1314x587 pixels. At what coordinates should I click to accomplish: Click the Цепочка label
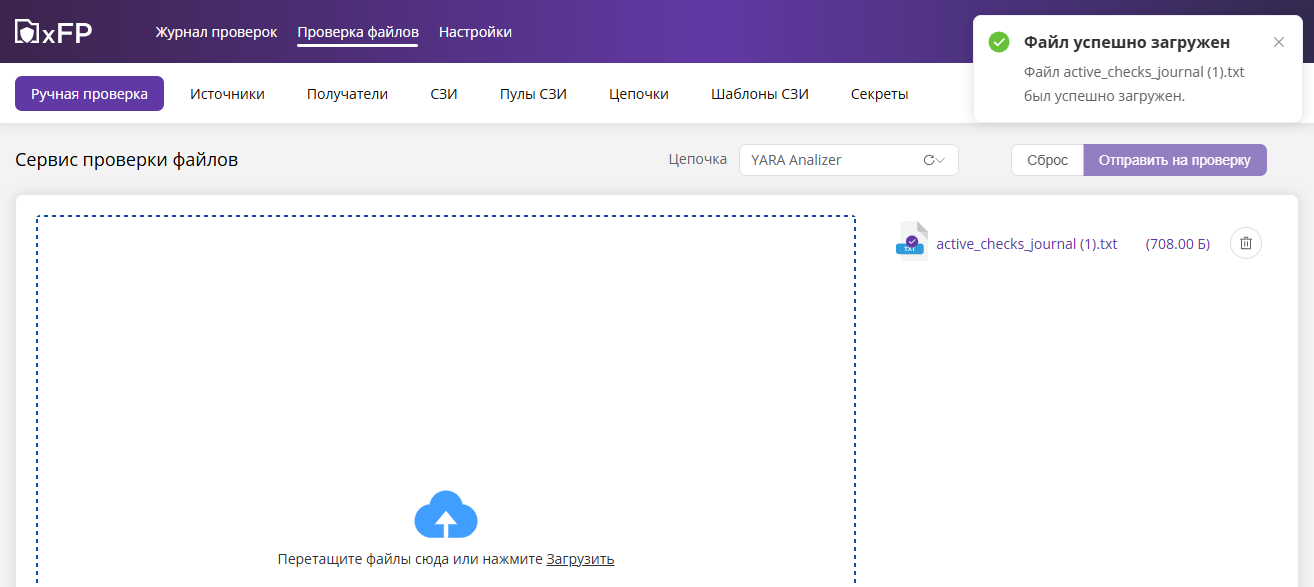pyautogui.click(x=697, y=159)
